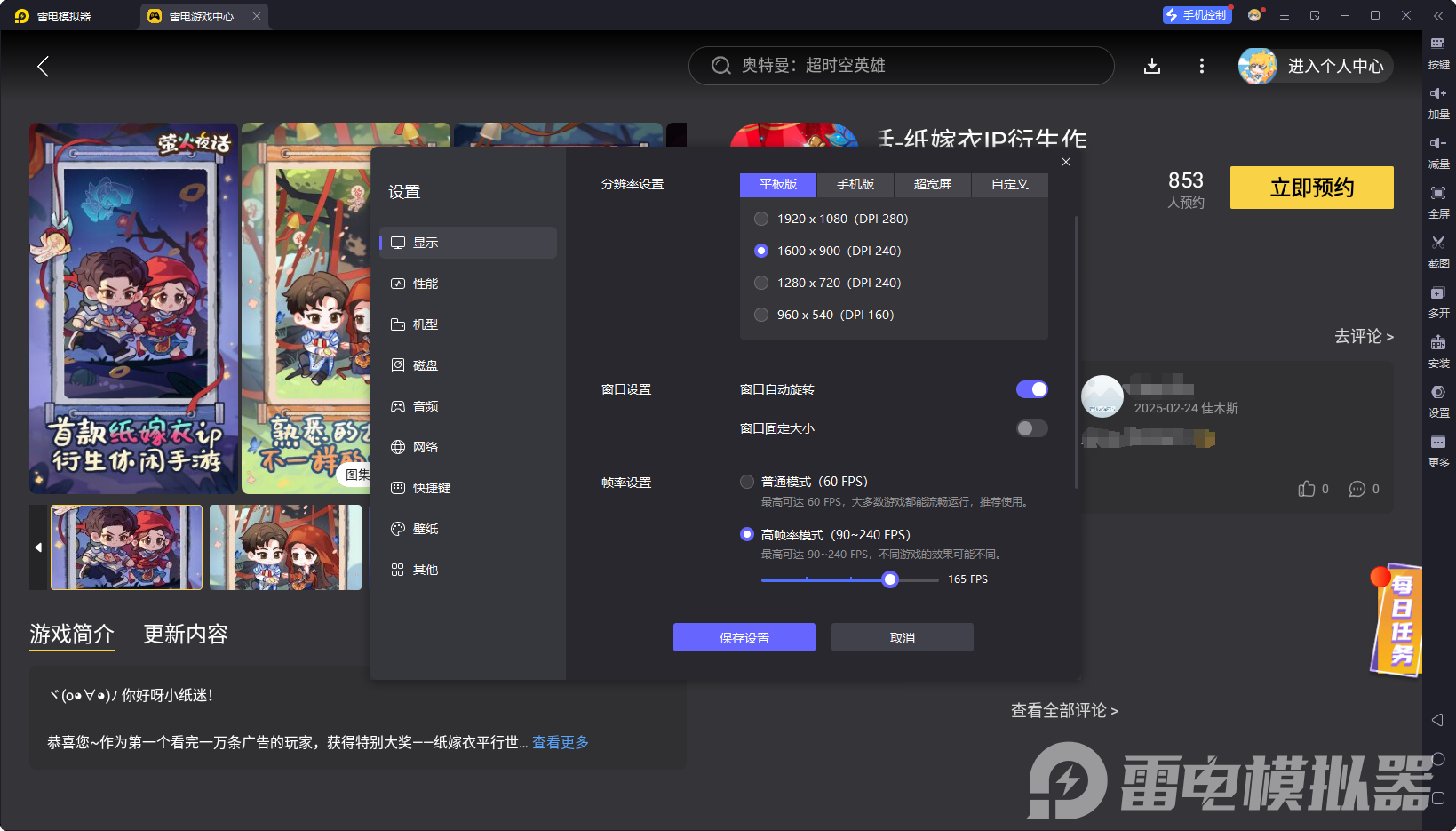Switch to 更新内容 tab
The image size is (1456, 831).
(x=186, y=634)
